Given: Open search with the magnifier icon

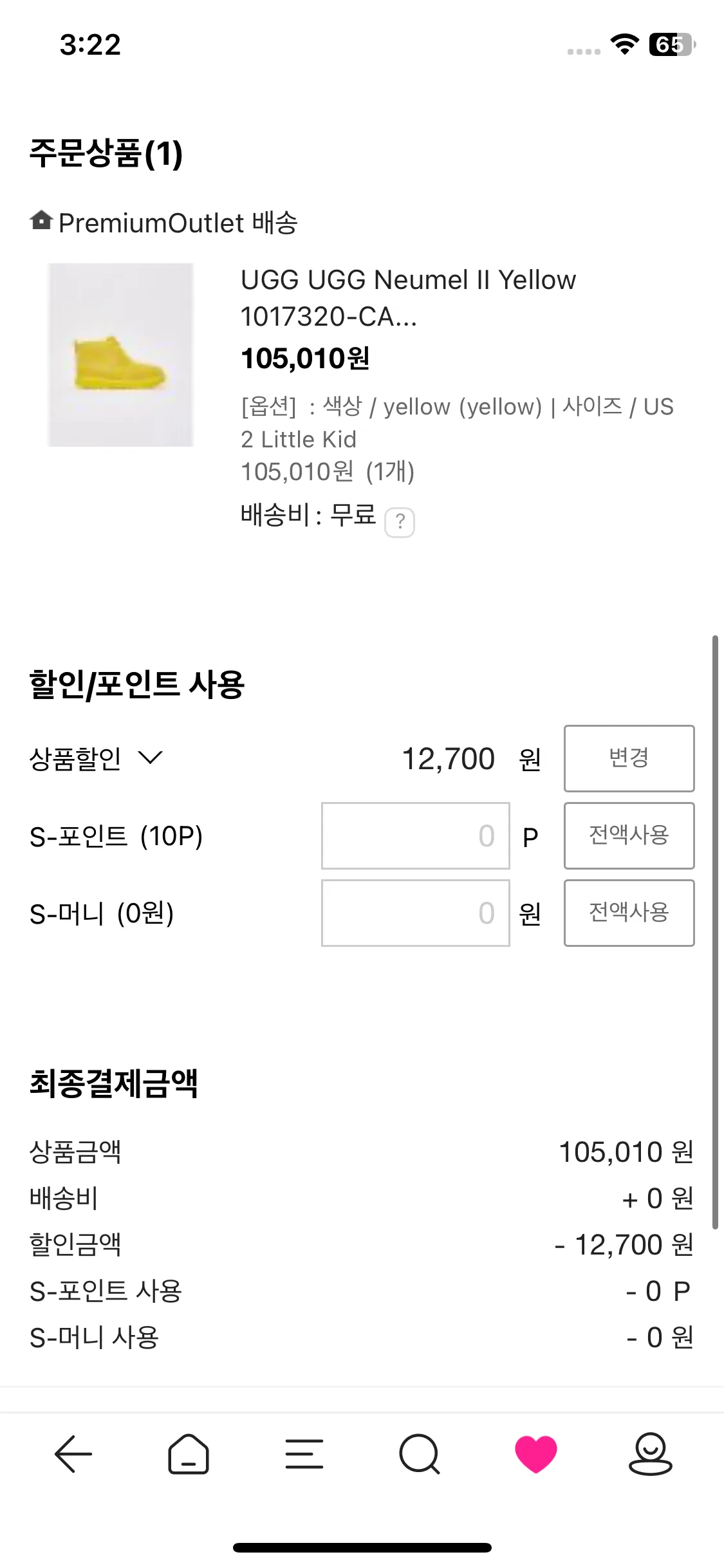Looking at the screenshot, I should tap(420, 1454).
